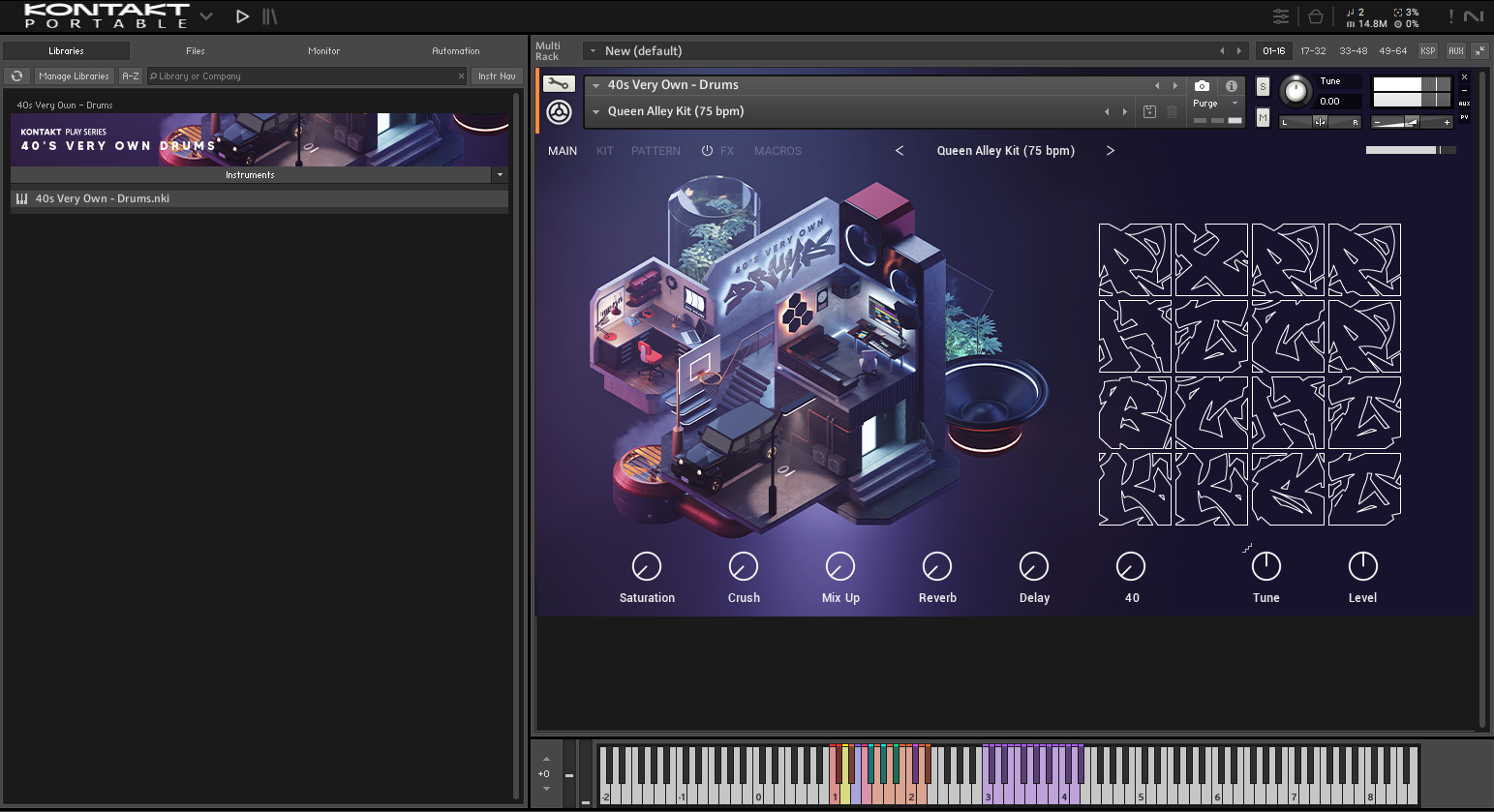Viewport: 1494px width, 812px height.
Task: Minimize the rack view with arrows icon
Action: point(1479,51)
